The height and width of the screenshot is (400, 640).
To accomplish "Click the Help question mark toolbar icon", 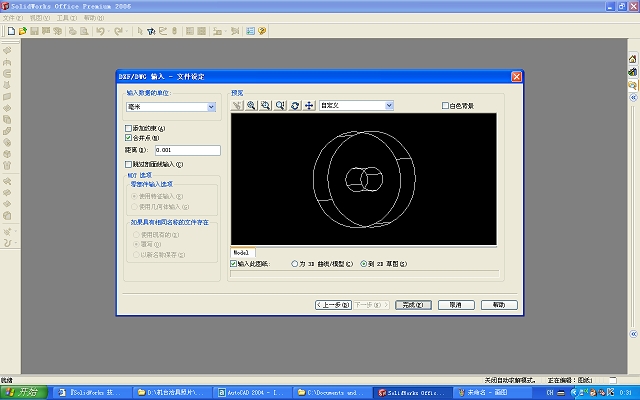I will tap(262, 31).
